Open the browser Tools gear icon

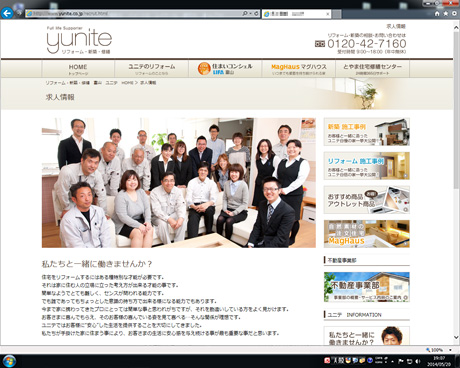tap(454, 13)
